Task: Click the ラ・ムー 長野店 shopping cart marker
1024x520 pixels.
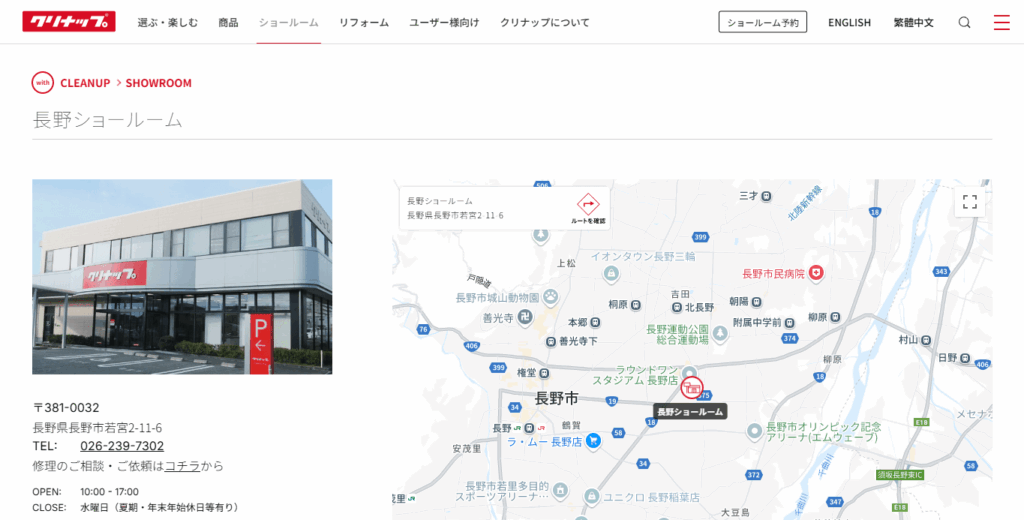Action: tap(593, 441)
